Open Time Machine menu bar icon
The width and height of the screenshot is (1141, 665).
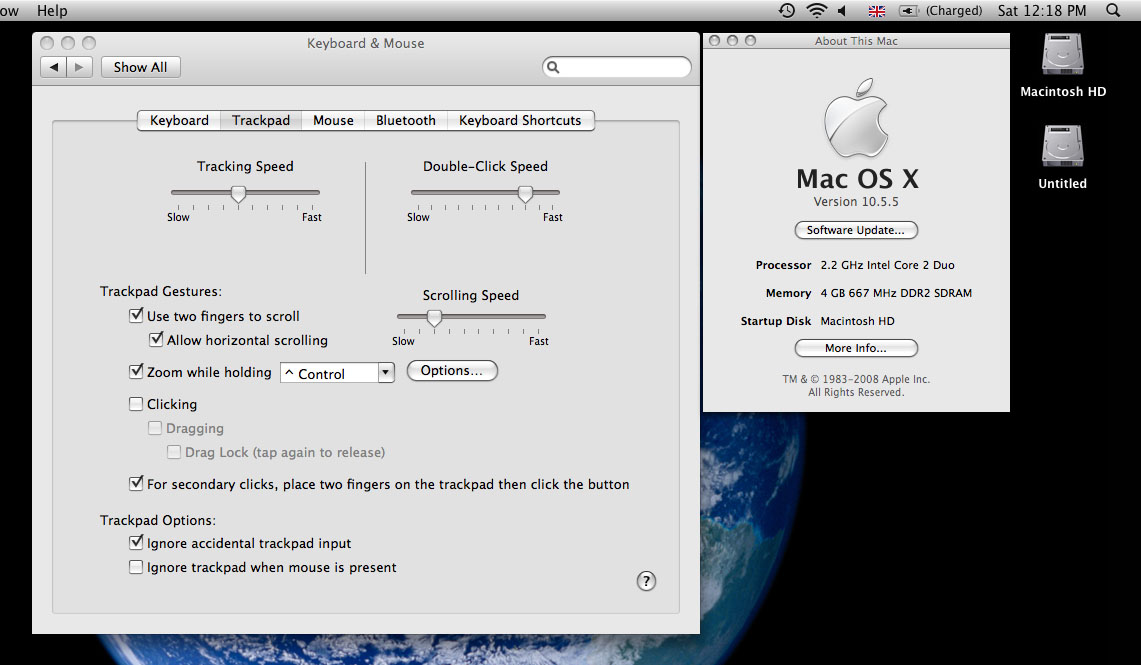(x=787, y=10)
